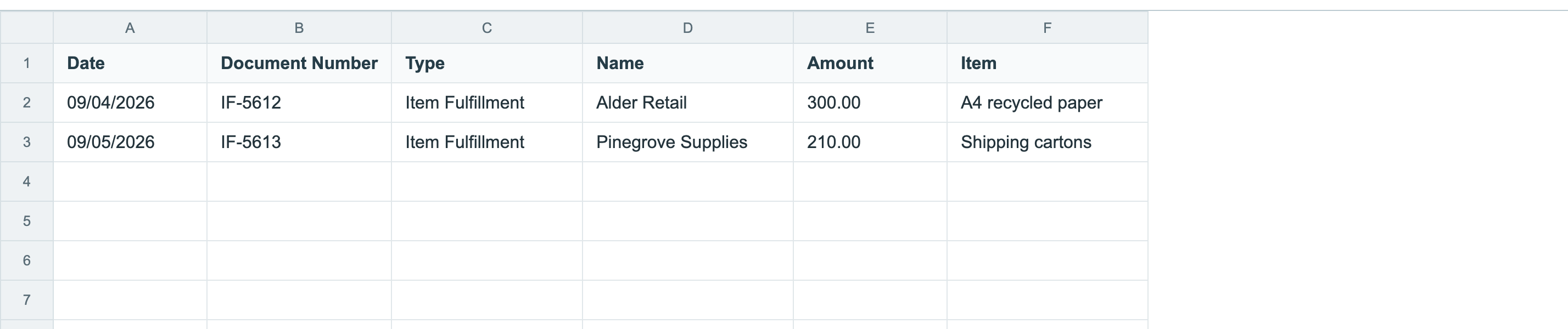The height and width of the screenshot is (329, 1568).
Task: Select column E header
Action: click(870, 27)
